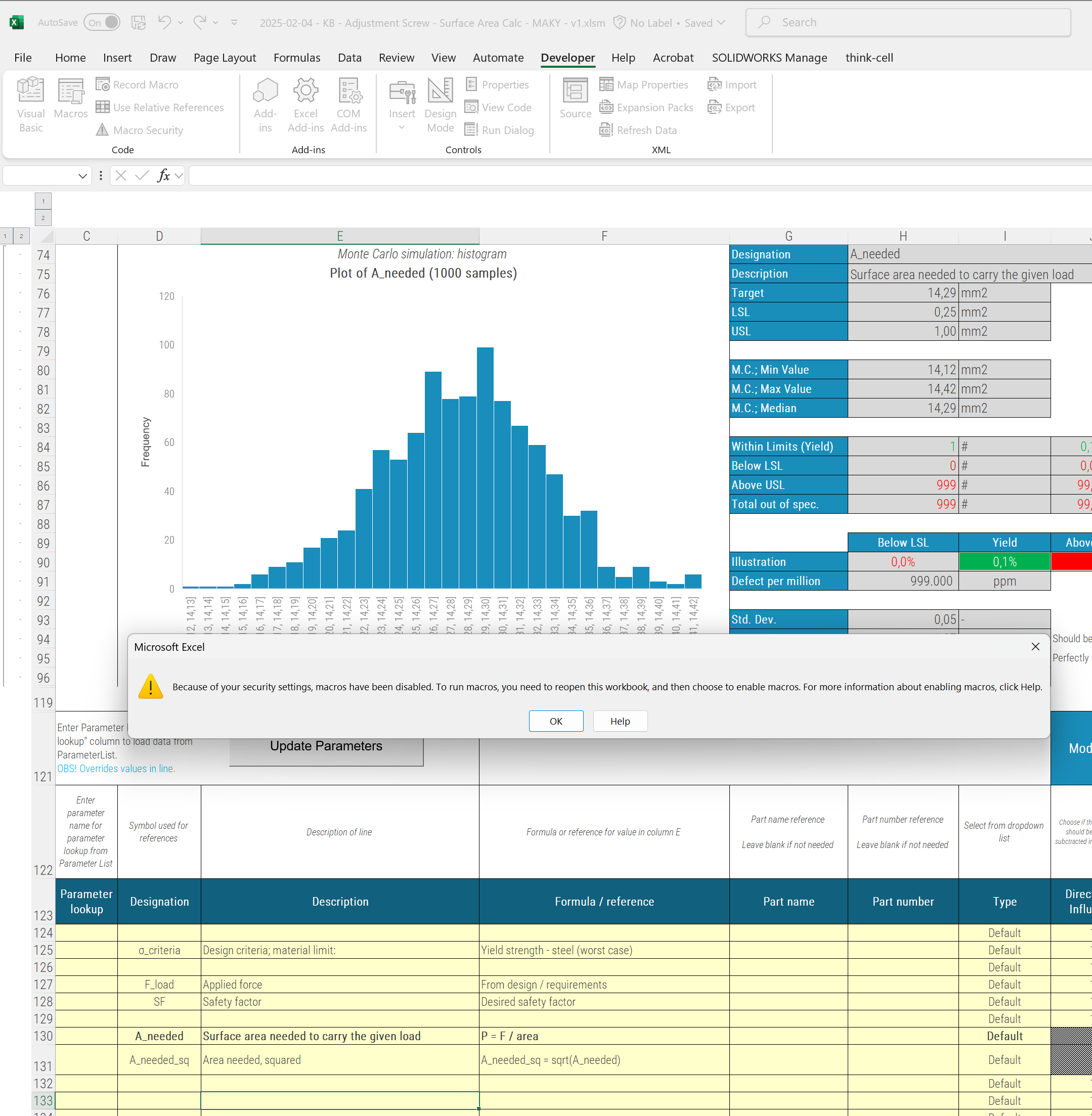
Task: Turn off the AutoSave toggle
Action: point(102,22)
